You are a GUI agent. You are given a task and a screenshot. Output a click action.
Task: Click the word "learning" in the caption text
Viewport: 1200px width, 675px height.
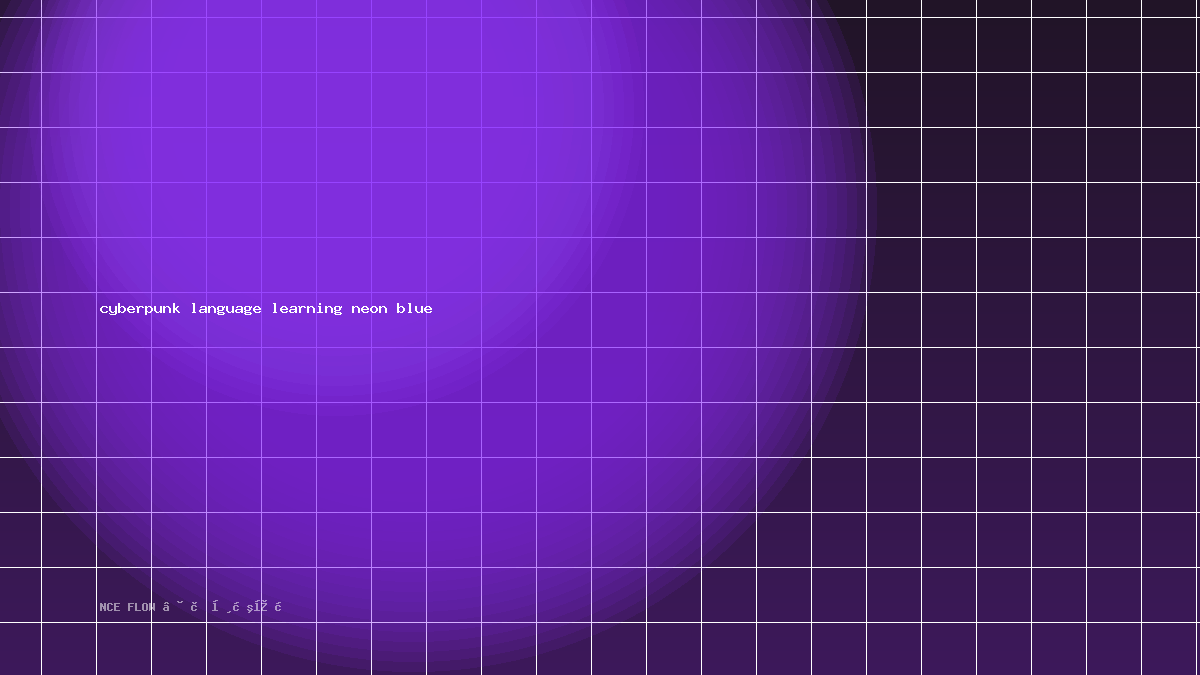[x=307, y=309]
